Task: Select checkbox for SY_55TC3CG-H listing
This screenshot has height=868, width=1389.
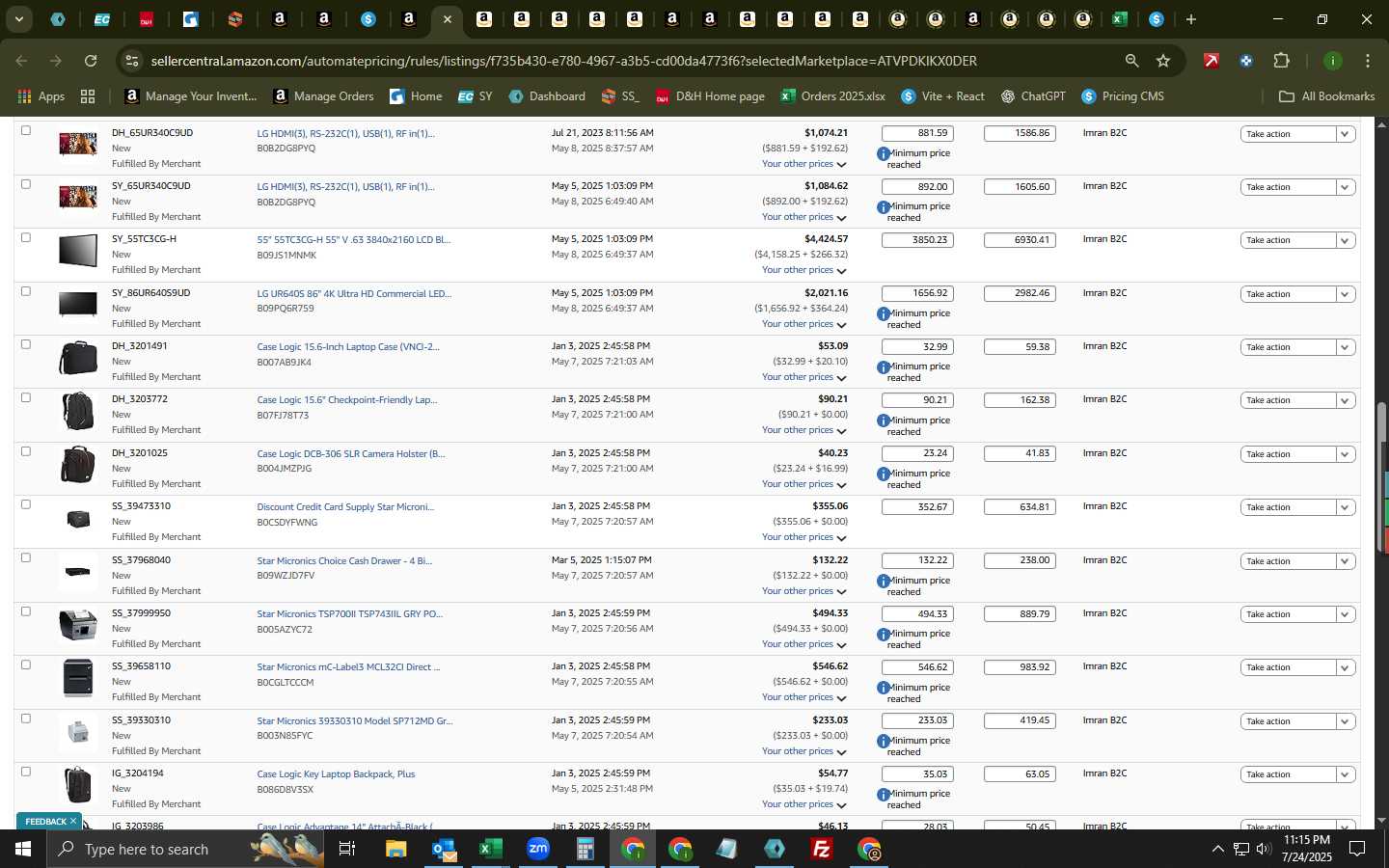Action: pyautogui.click(x=26, y=237)
